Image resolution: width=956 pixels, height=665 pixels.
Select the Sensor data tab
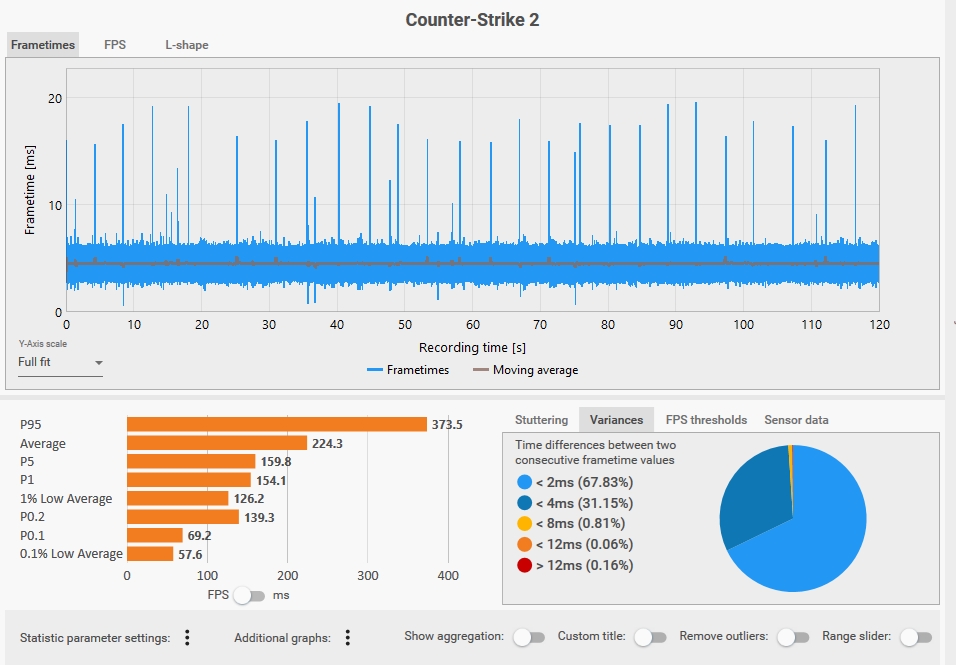coord(796,420)
